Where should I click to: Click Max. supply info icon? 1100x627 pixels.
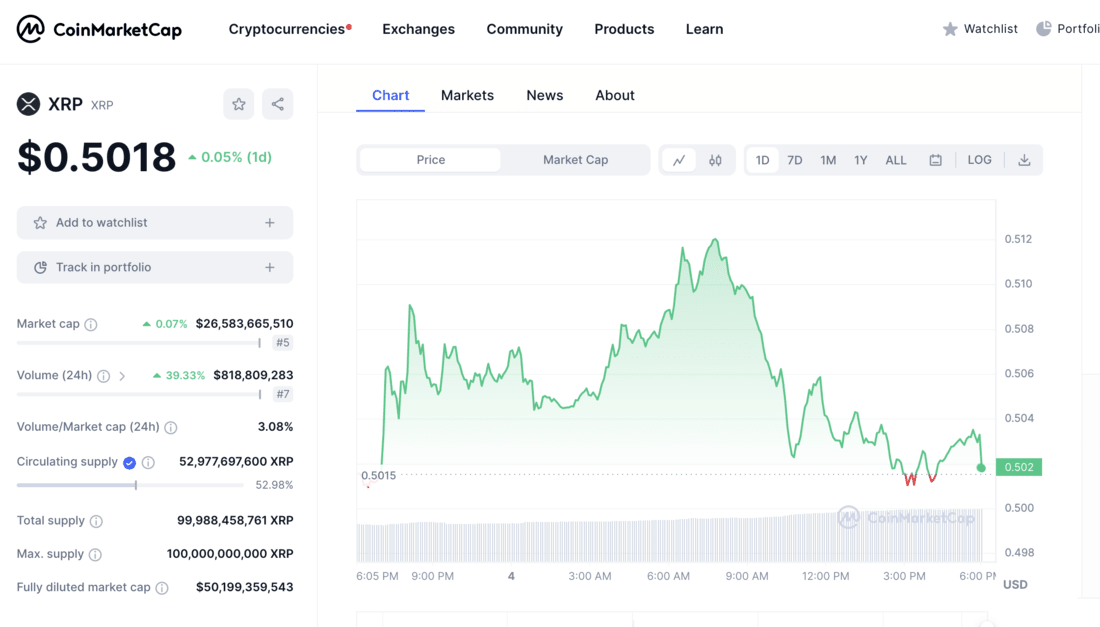click(95, 555)
